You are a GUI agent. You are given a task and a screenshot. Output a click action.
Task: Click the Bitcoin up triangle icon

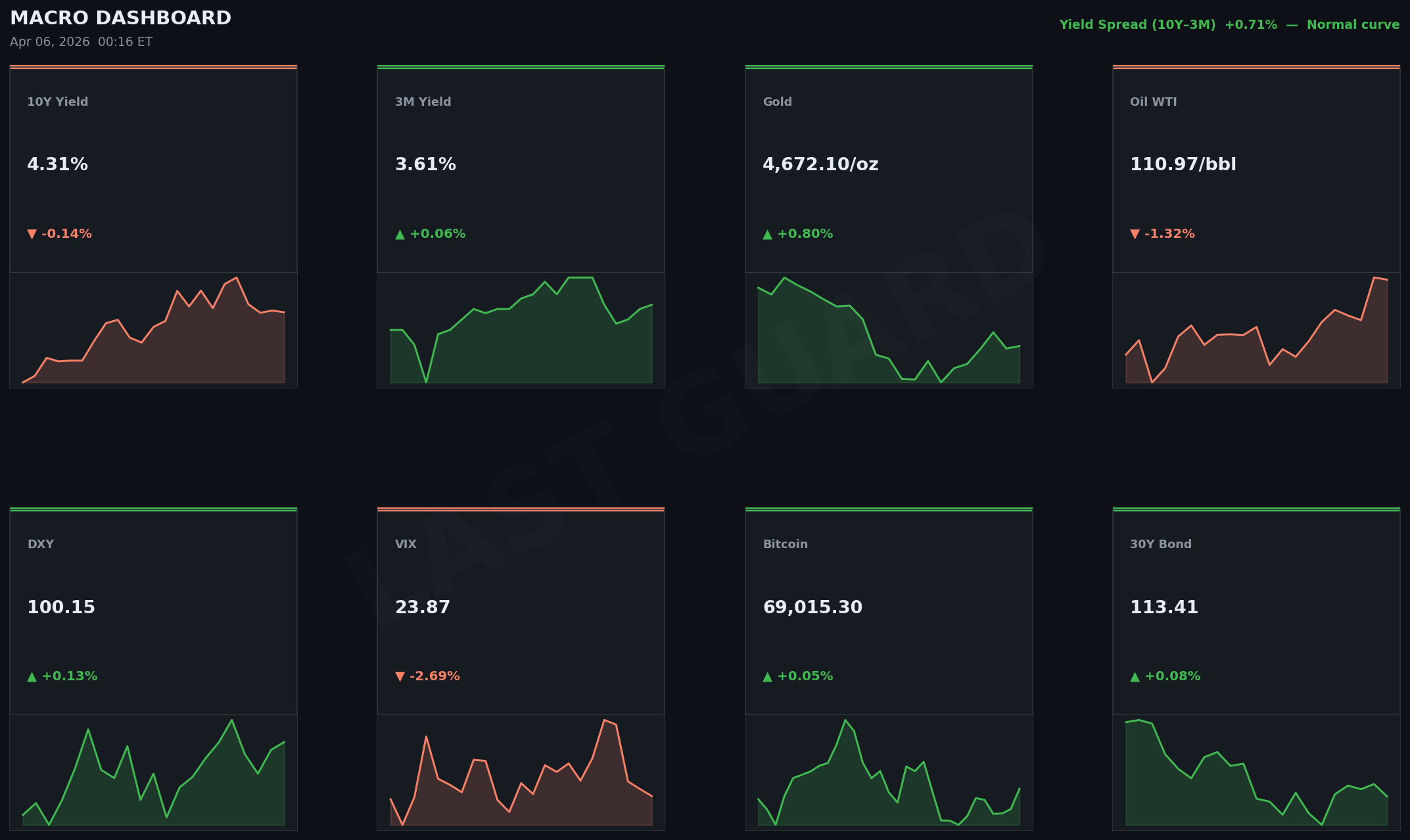tap(767, 676)
